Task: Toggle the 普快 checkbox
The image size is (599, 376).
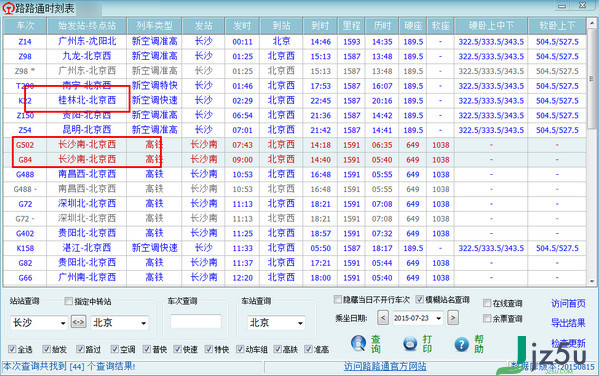Action: coord(147,349)
